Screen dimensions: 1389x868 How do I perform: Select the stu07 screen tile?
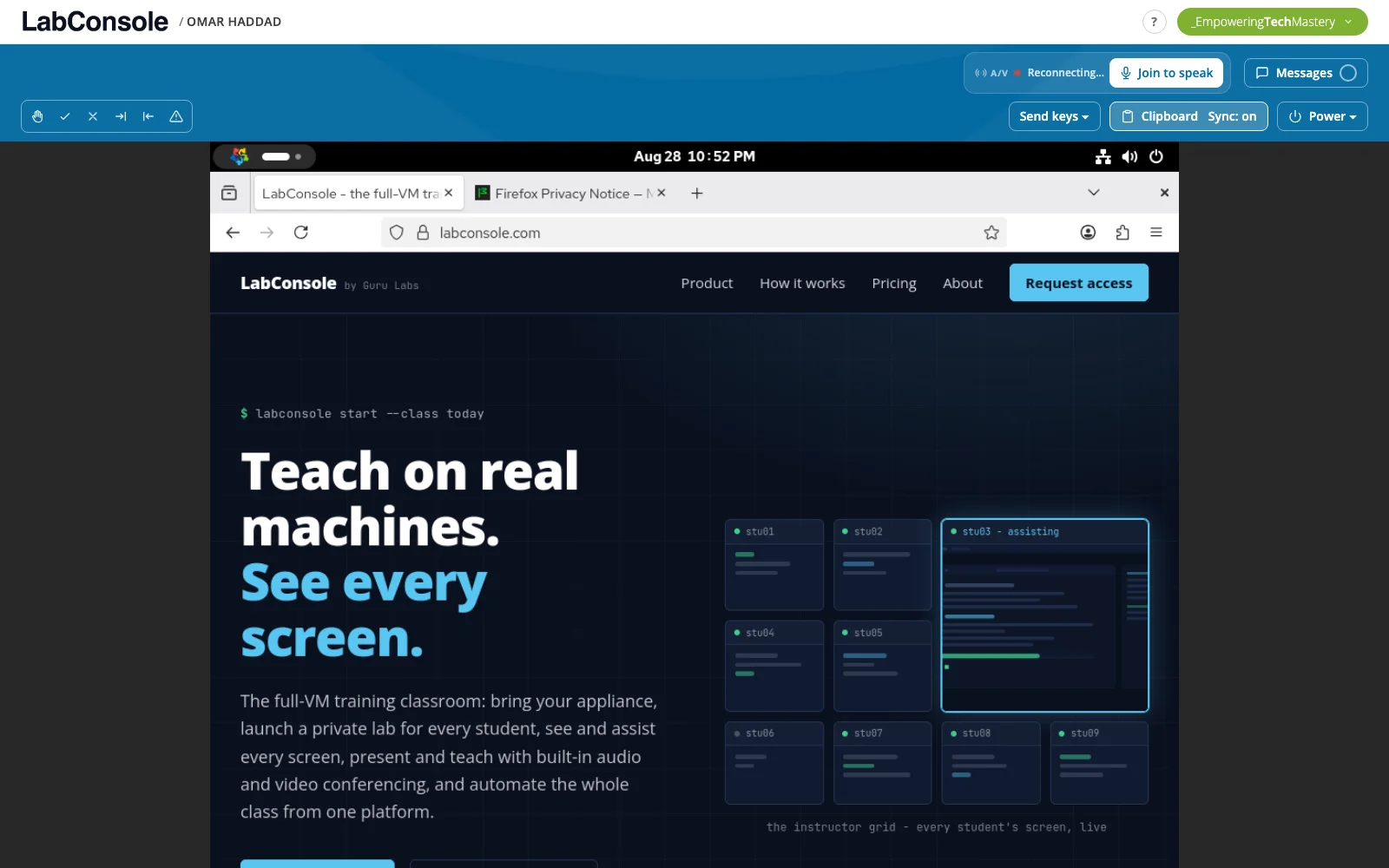pos(883,763)
